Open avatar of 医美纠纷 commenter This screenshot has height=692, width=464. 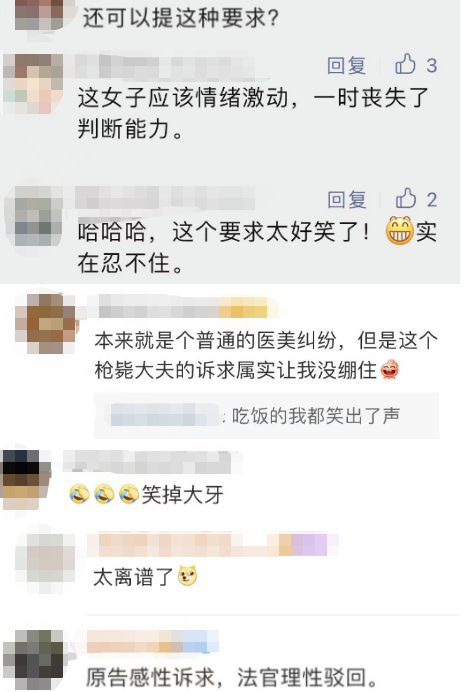coord(45,324)
